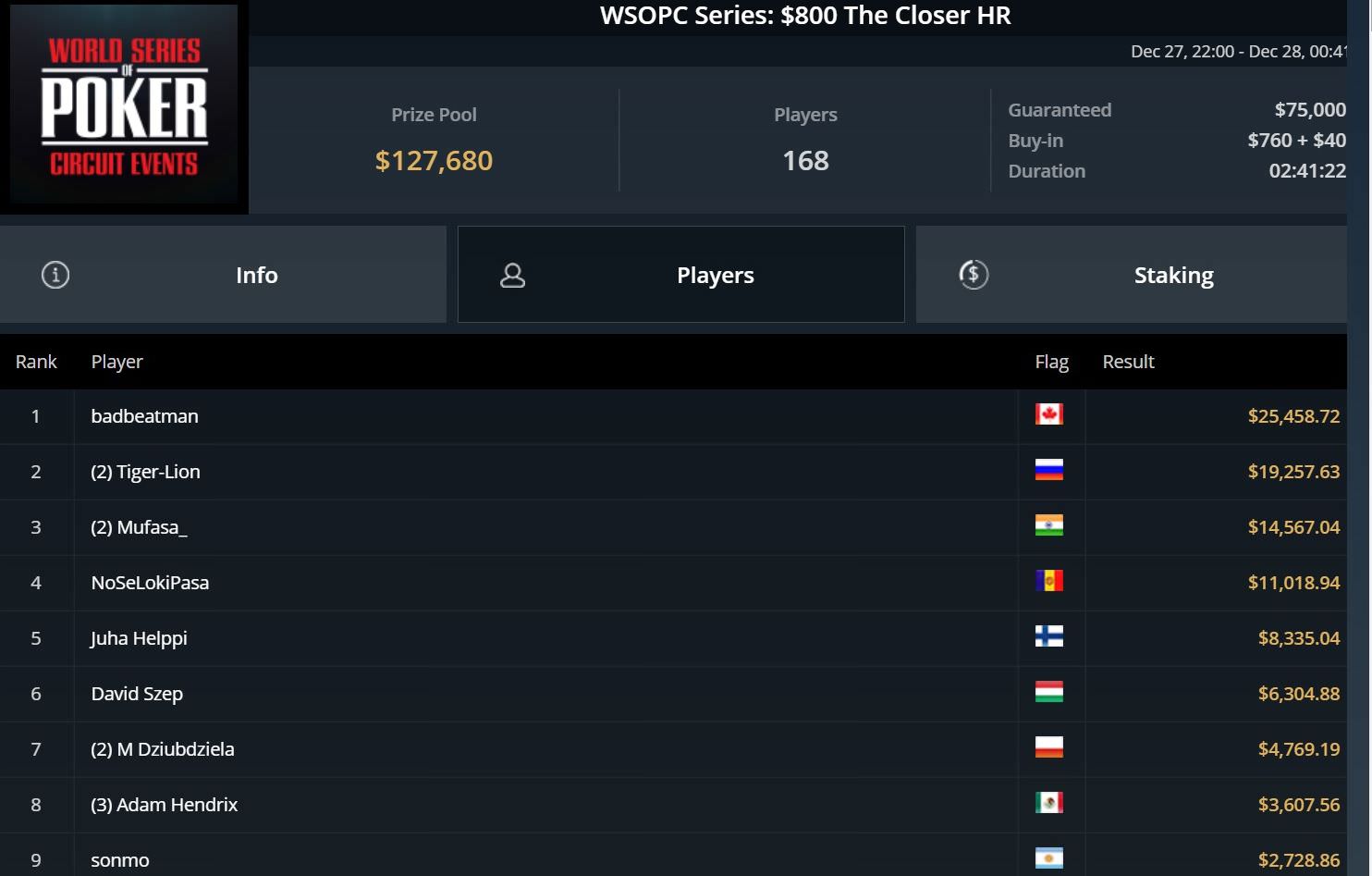
Task: Select player NoSeLokiPasa
Action: coord(150,583)
